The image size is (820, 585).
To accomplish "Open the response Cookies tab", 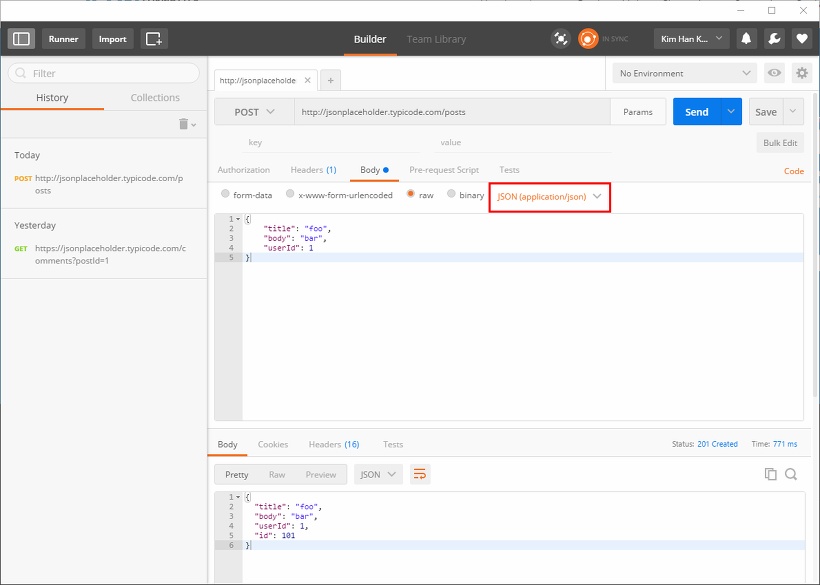I will click(272, 444).
